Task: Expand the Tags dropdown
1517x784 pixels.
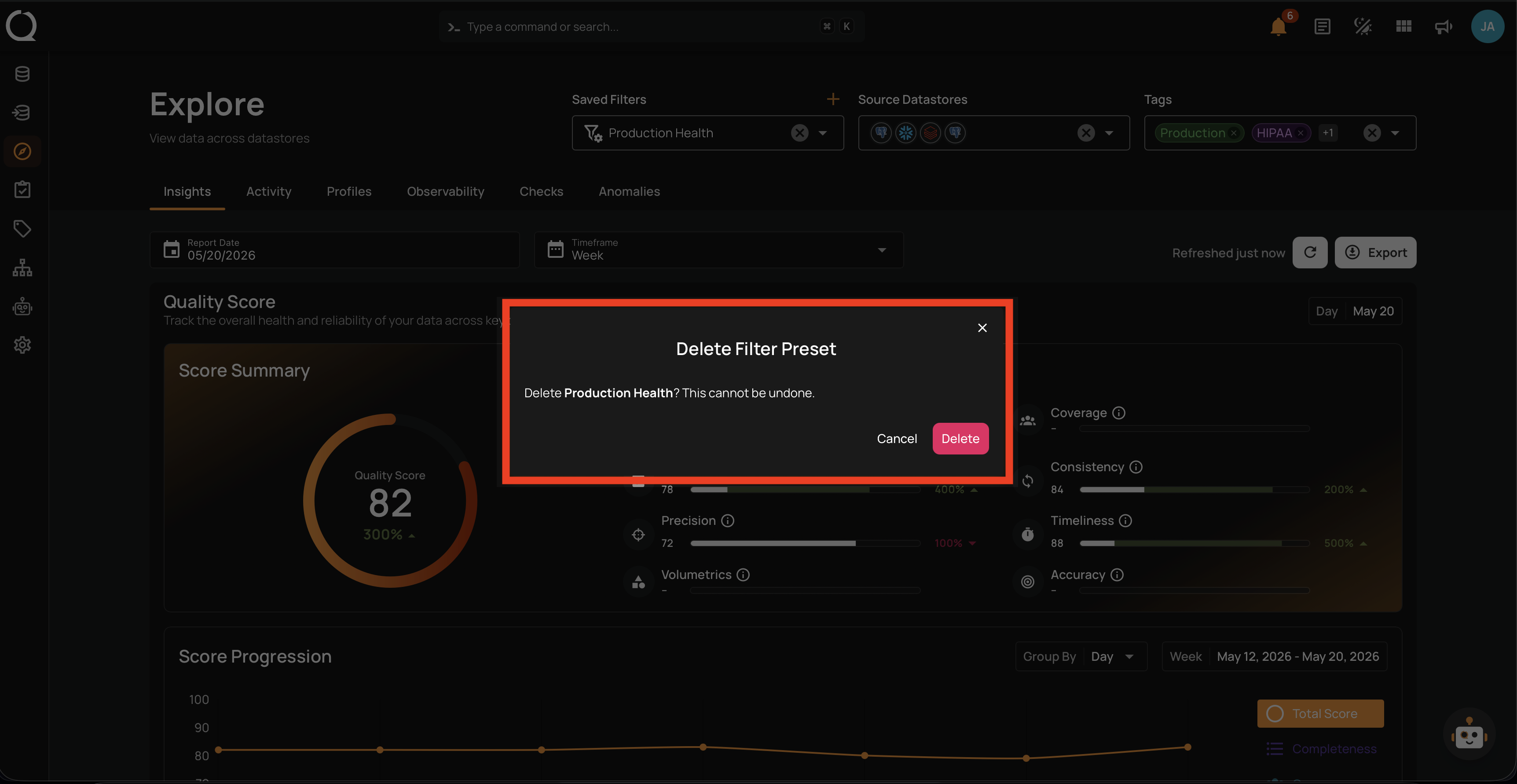Action: (1395, 133)
